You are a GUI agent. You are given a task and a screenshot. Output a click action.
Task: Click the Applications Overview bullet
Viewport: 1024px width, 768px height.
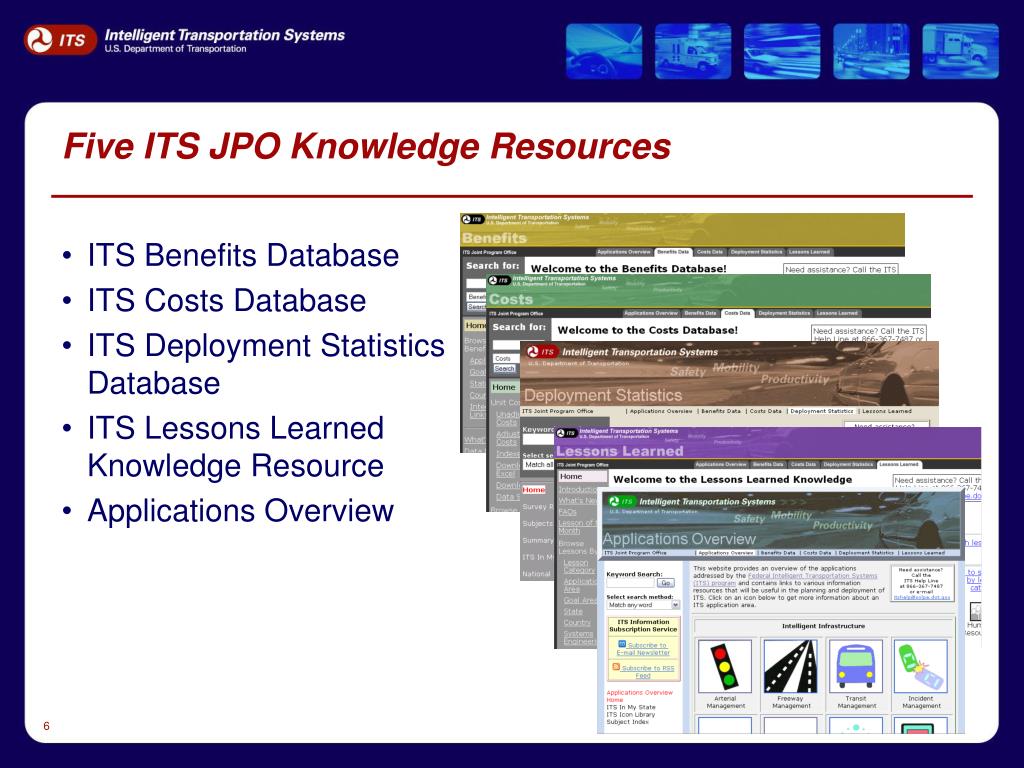[240, 511]
